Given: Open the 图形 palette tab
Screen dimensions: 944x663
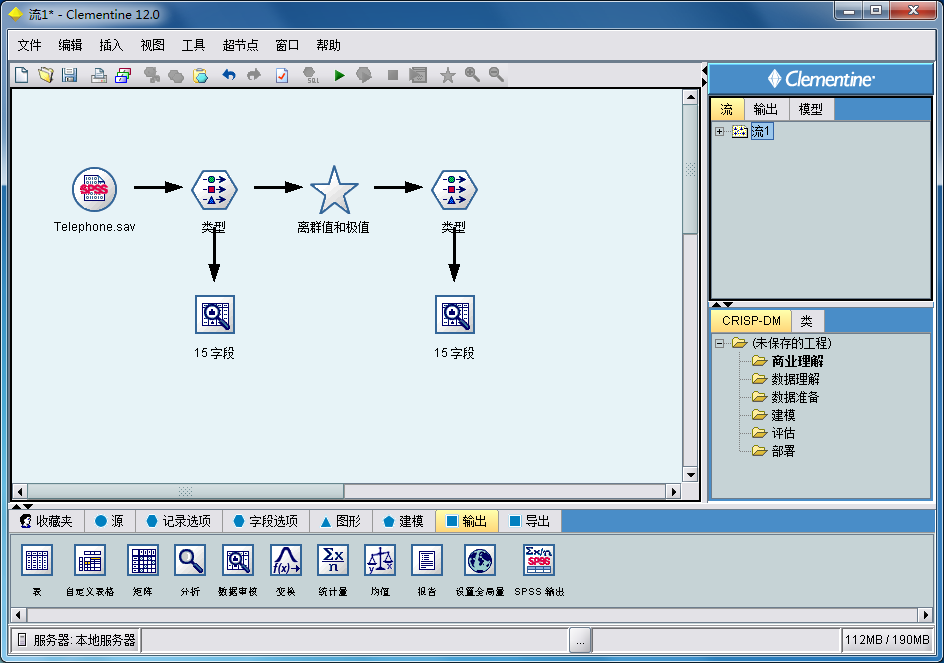Looking at the screenshot, I should (x=341, y=521).
